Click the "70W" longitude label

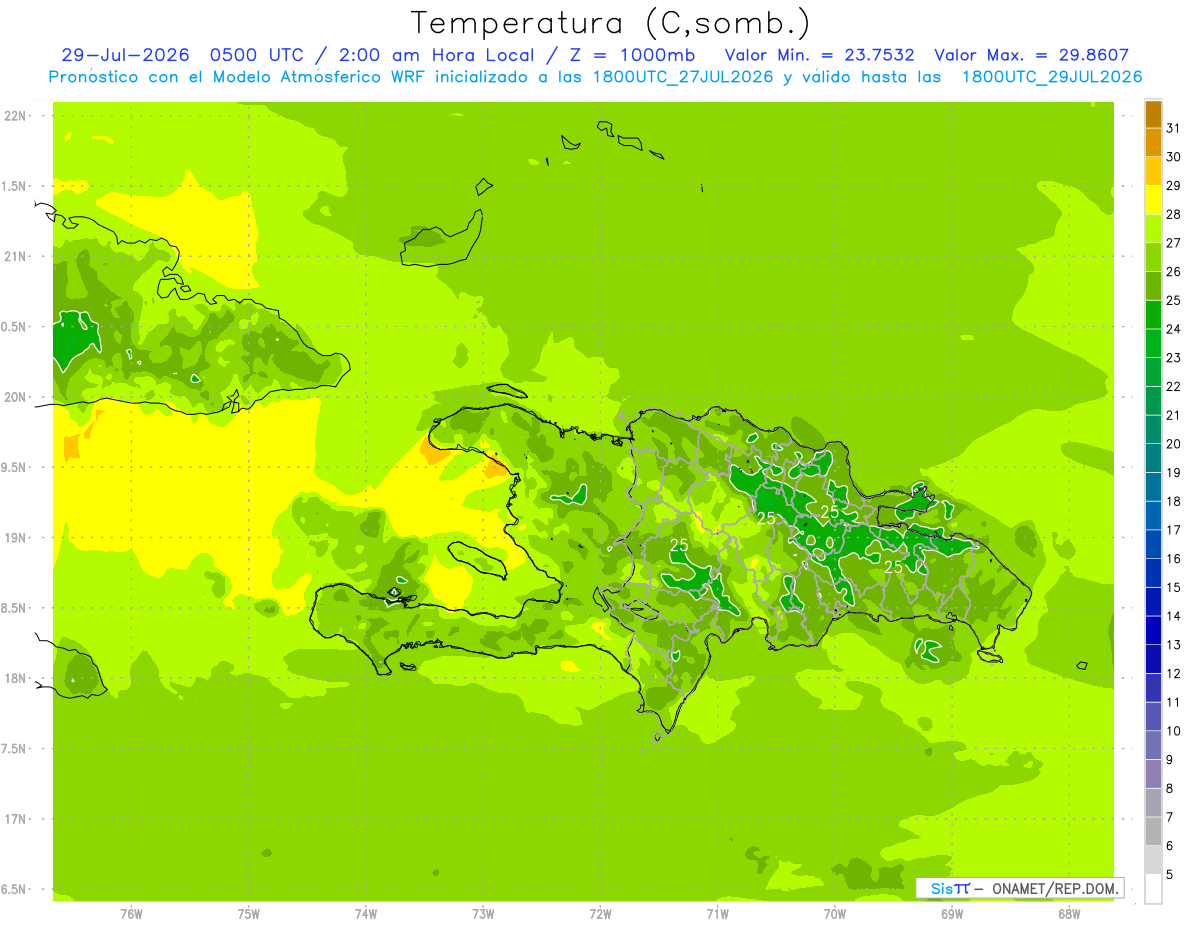pyautogui.click(x=835, y=914)
